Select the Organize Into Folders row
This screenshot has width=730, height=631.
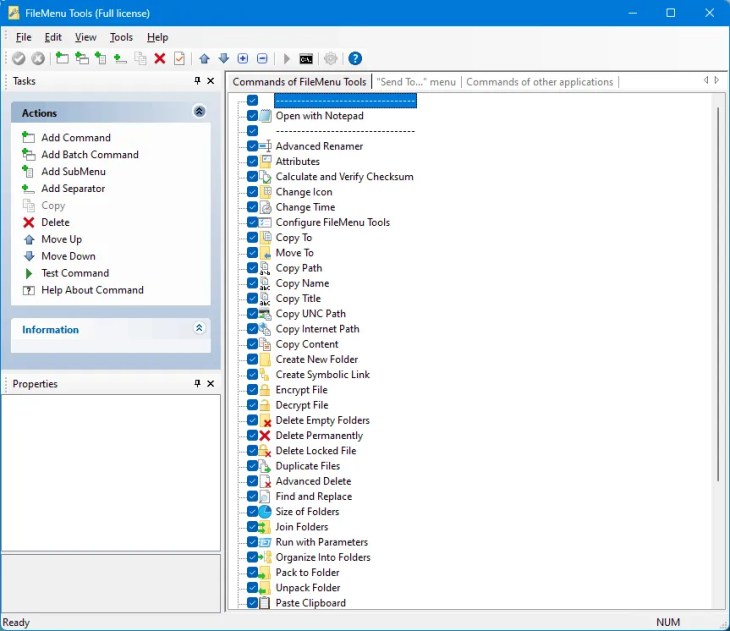323,557
